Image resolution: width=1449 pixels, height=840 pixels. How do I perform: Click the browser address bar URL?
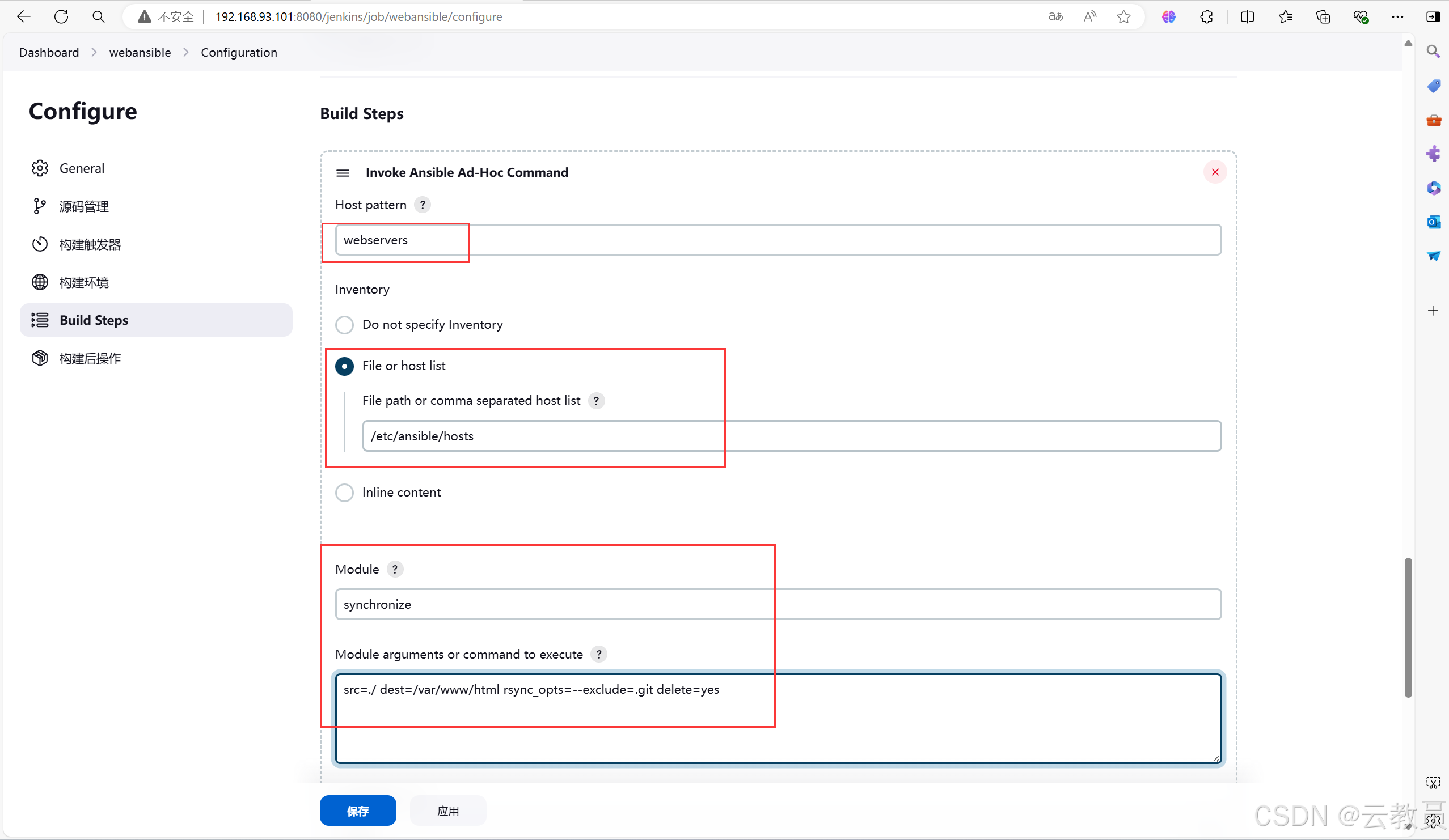point(358,16)
